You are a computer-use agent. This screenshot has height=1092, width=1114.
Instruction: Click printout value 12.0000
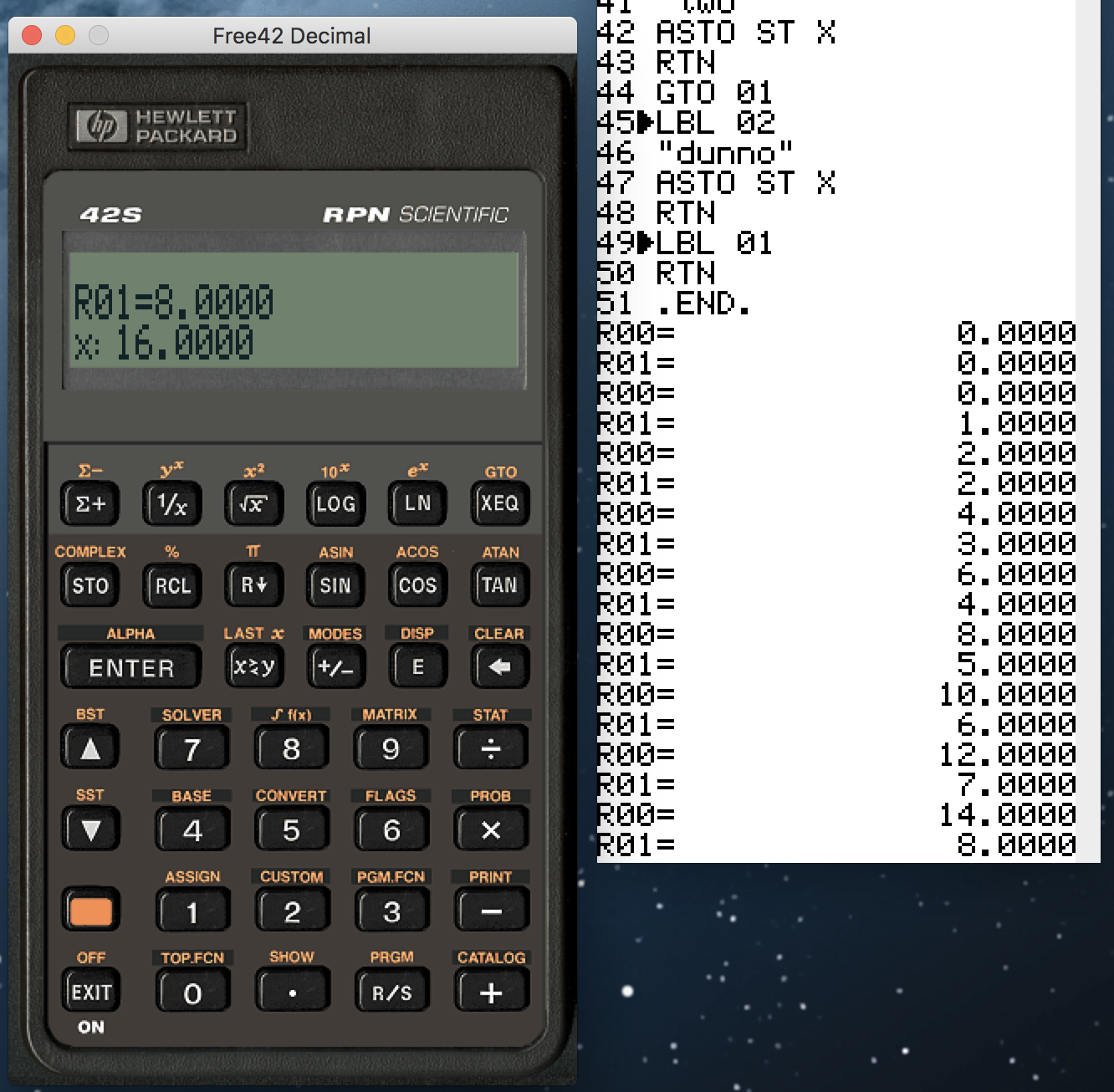(1007, 754)
